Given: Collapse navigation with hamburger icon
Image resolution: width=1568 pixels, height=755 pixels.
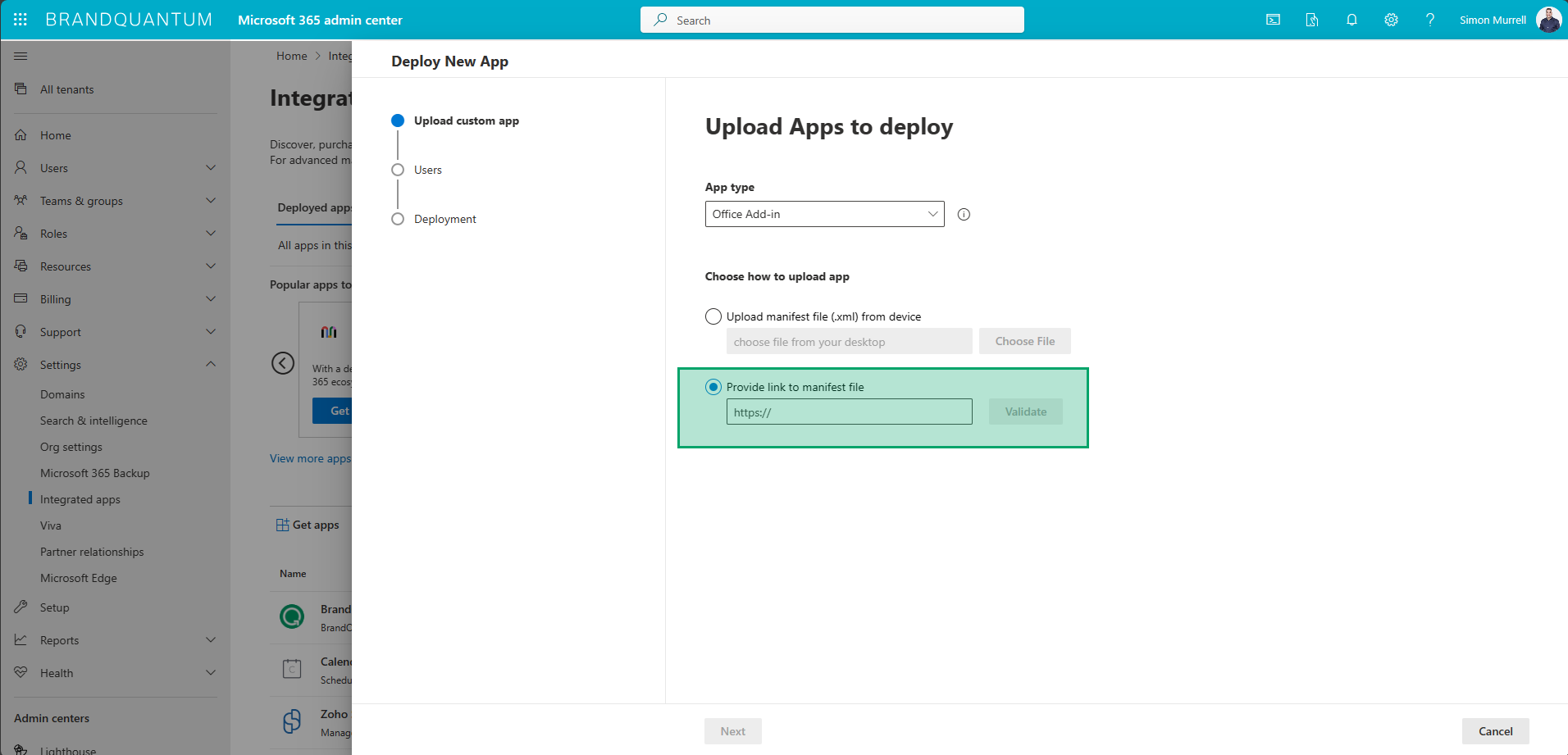Looking at the screenshot, I should click(21, 56).
